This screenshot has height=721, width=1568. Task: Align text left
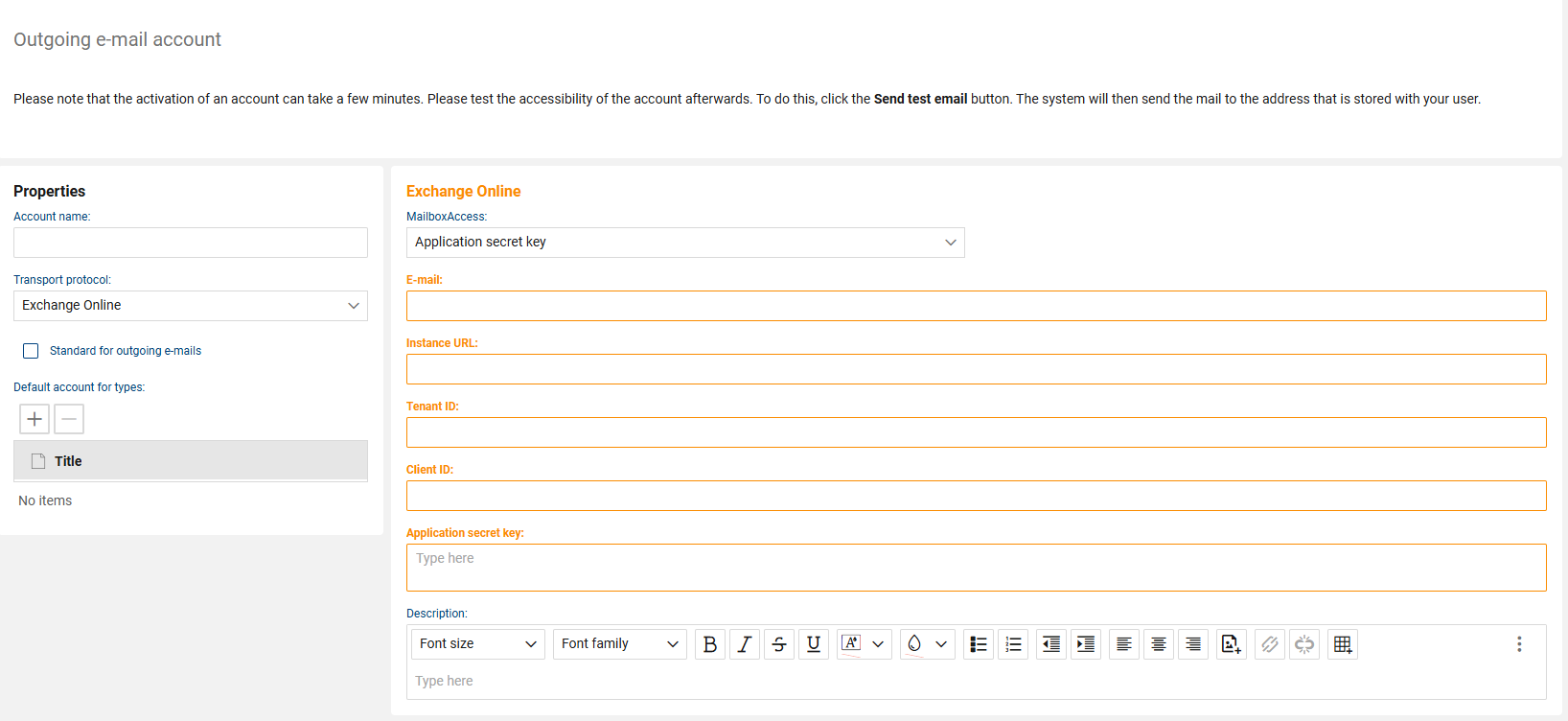click(1124, 644)
